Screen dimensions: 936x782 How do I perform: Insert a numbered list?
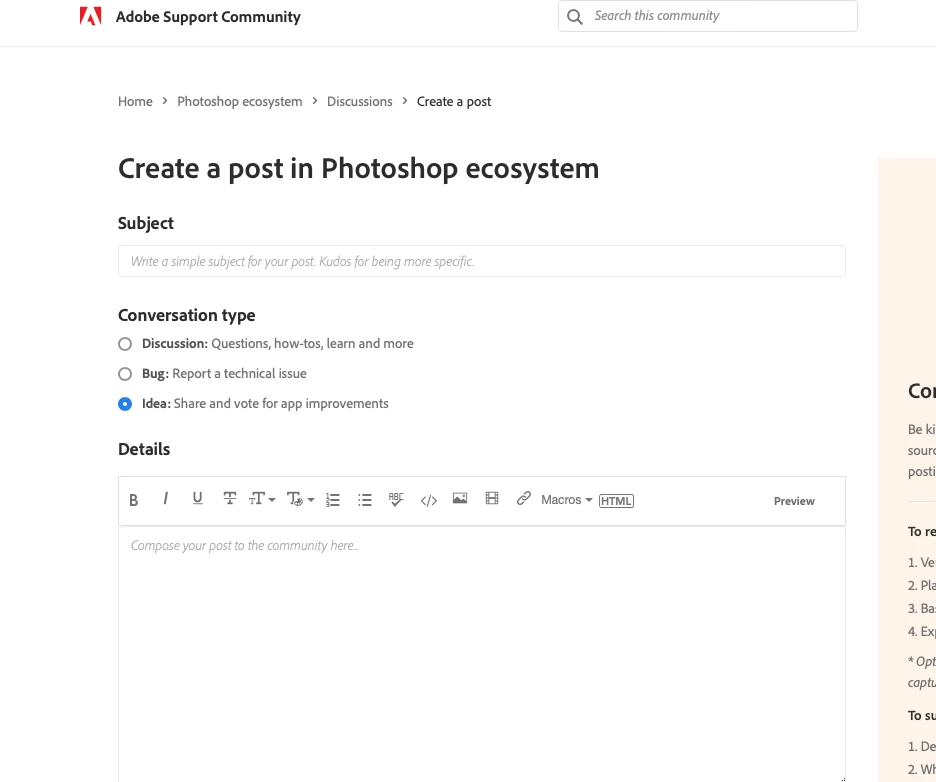pyautogui.click(x=332, y=500)
